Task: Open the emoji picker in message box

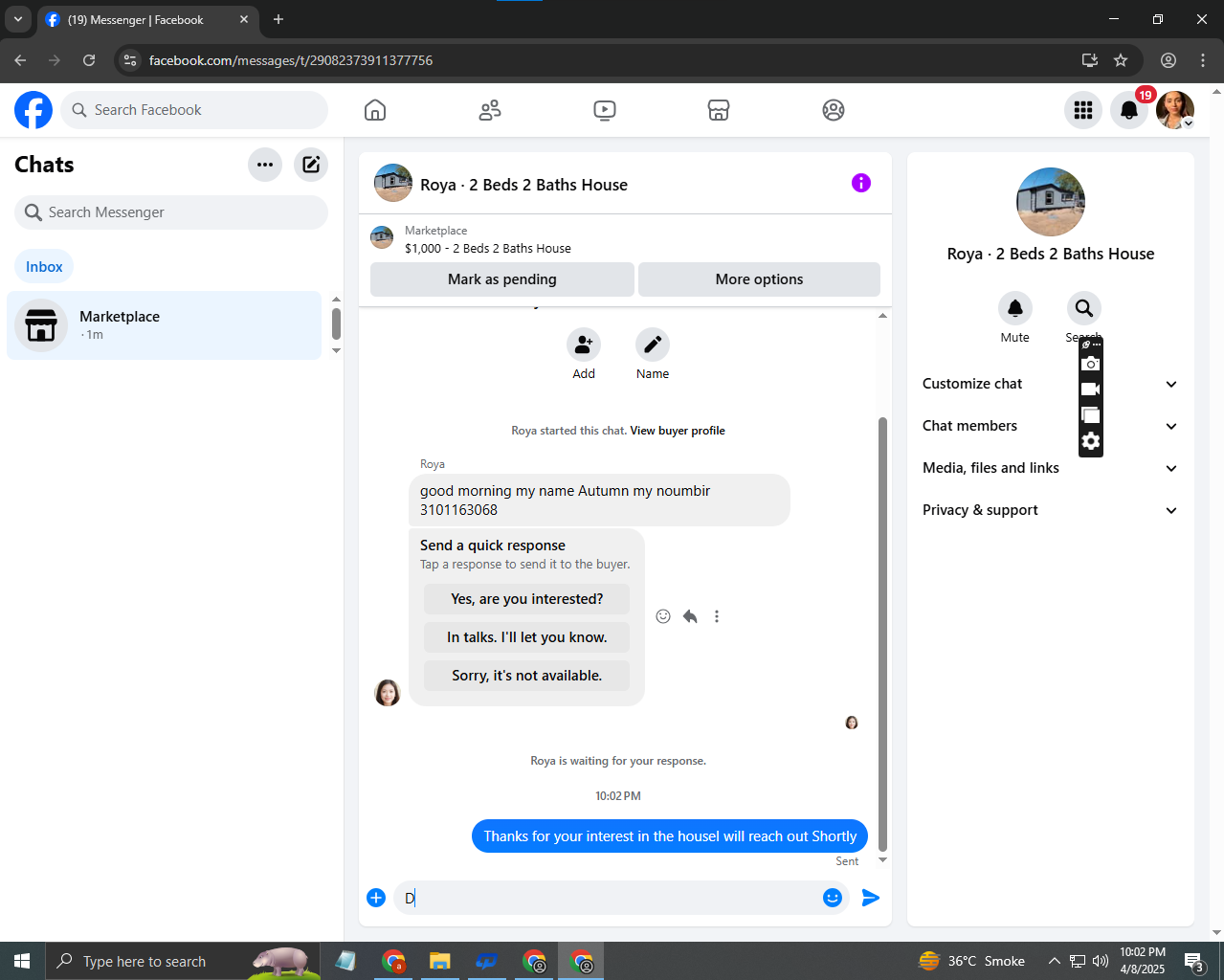Action: (833, 898)
